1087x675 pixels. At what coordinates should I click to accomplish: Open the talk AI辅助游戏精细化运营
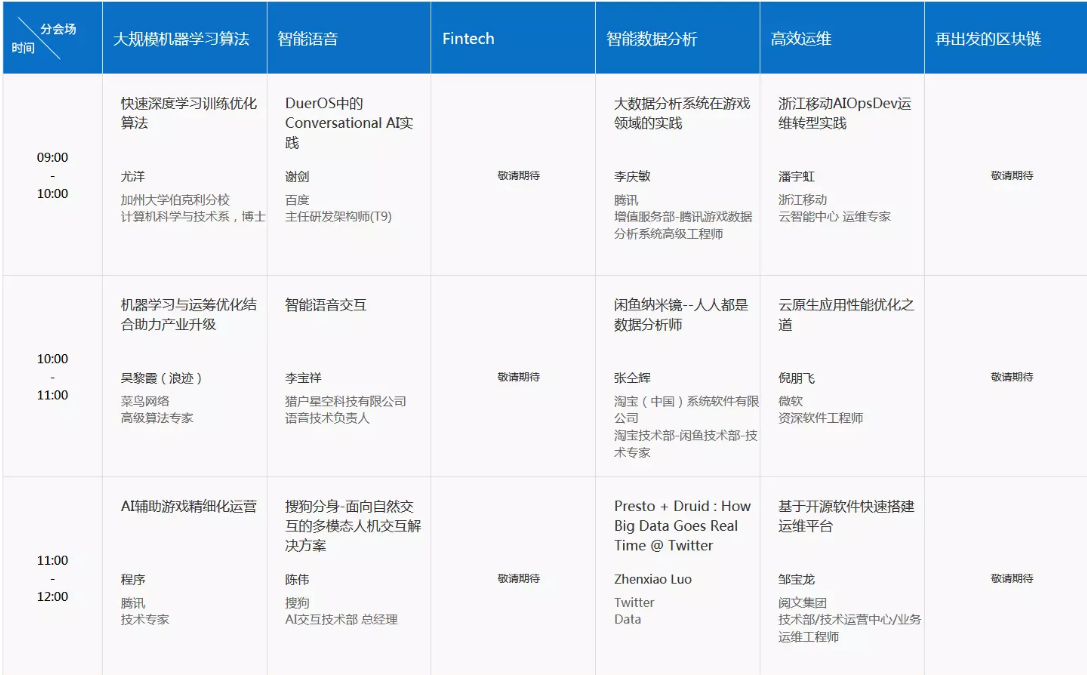click(x=189, y=507)
